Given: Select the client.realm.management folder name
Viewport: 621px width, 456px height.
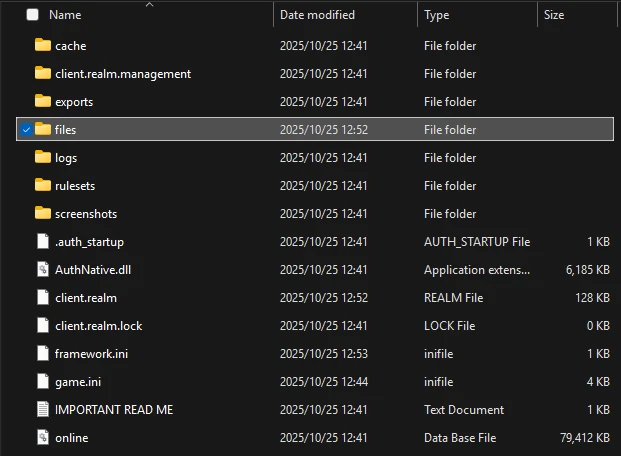Looking at the screenshot, I should click(123, 73).
